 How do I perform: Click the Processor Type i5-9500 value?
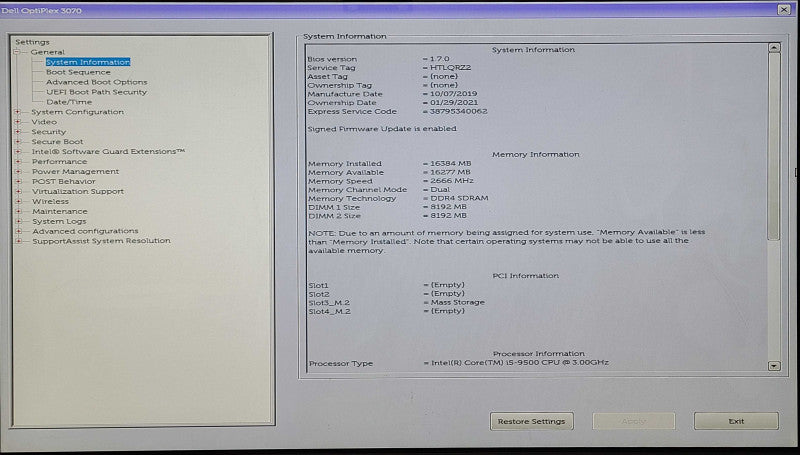[520, 363]
